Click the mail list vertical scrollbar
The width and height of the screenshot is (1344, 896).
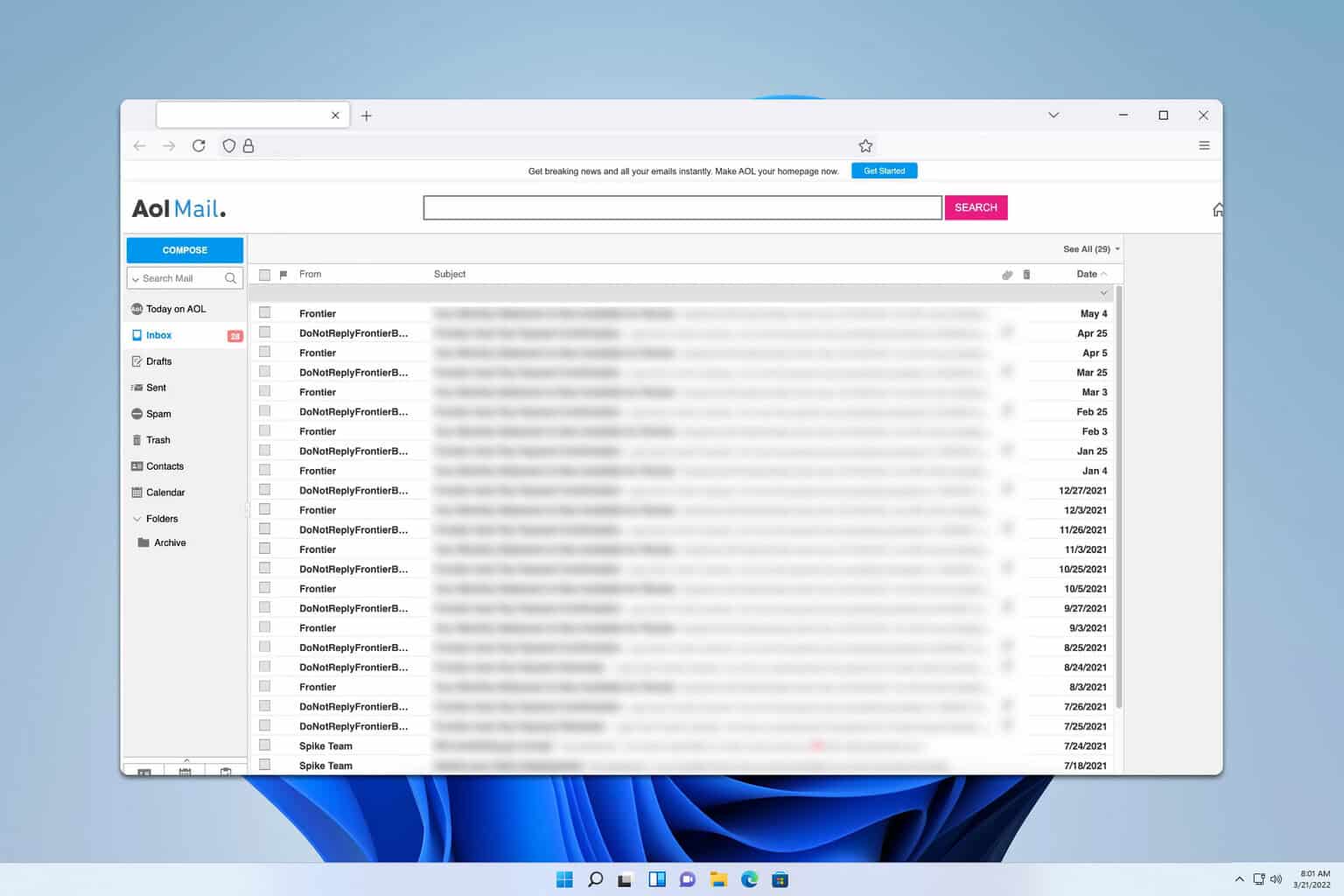tap(1119, 497)
